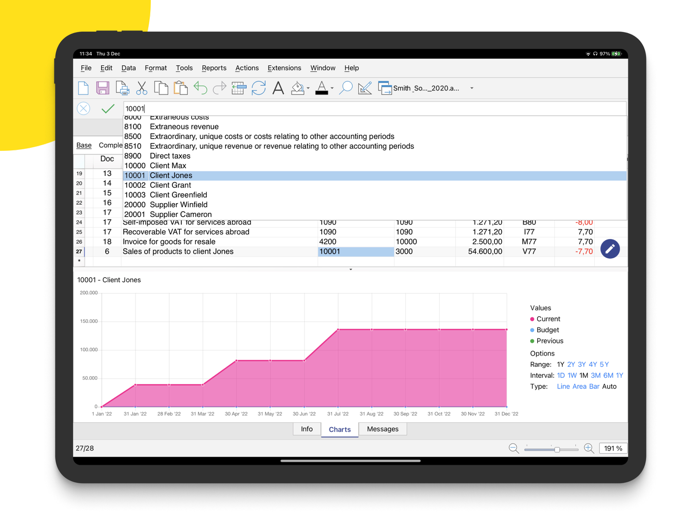The width and height of the screenshot is (700, 525).
Task: Select 10003 Client Greenfield suggestion
Action: click(374, 195)
